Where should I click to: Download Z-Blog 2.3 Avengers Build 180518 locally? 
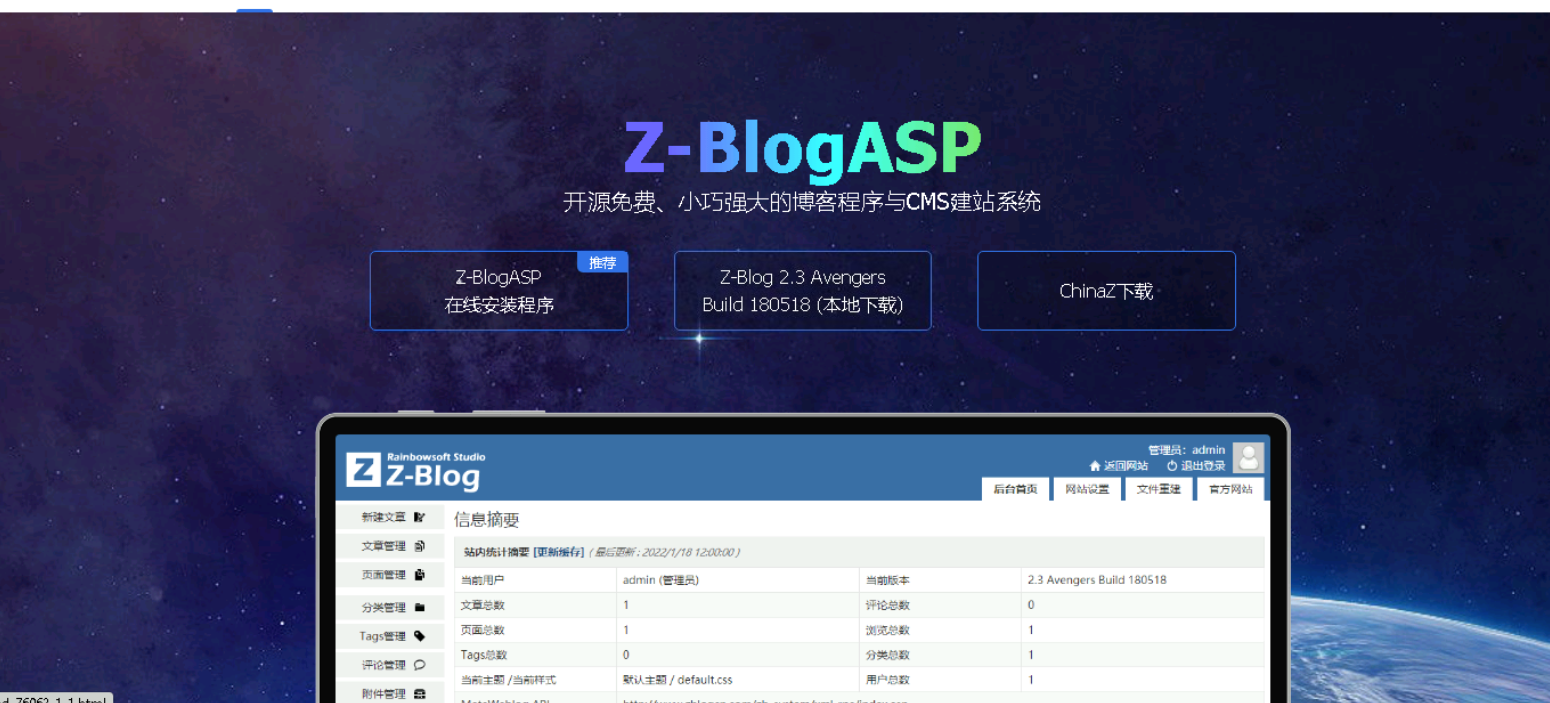tap(803, 290)
